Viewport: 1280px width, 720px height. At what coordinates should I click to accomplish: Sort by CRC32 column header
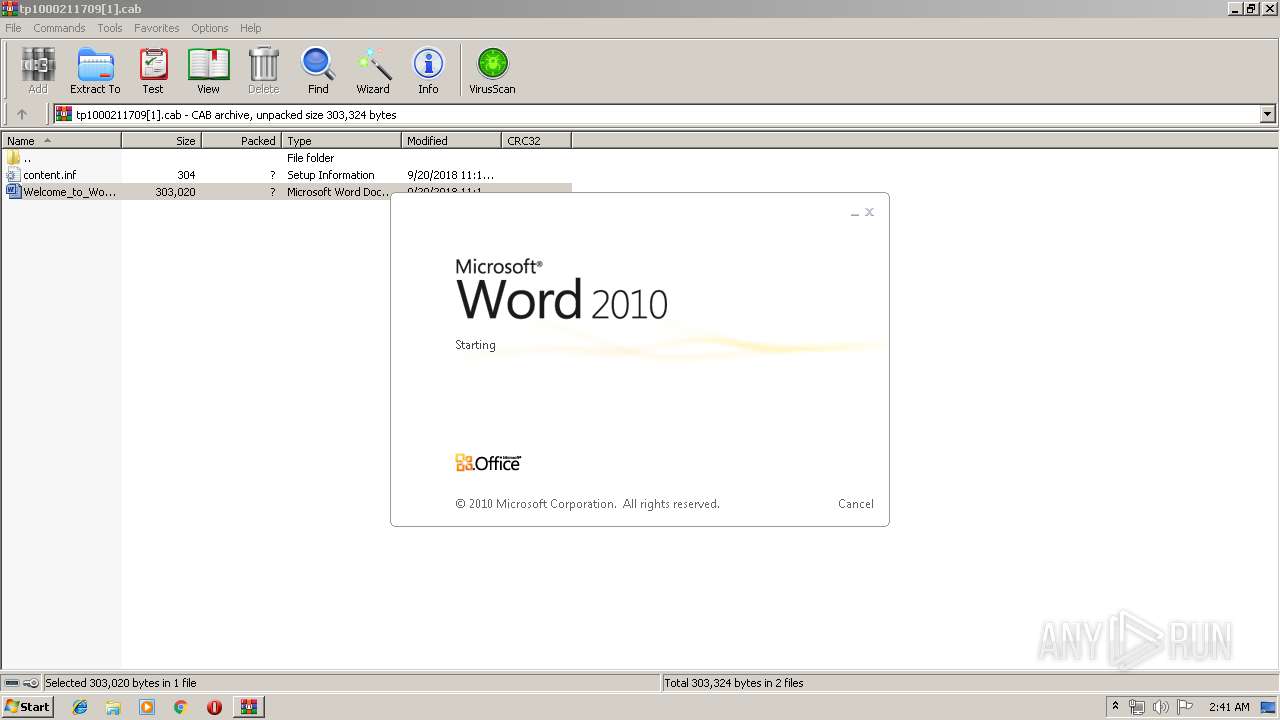[536, 141]
